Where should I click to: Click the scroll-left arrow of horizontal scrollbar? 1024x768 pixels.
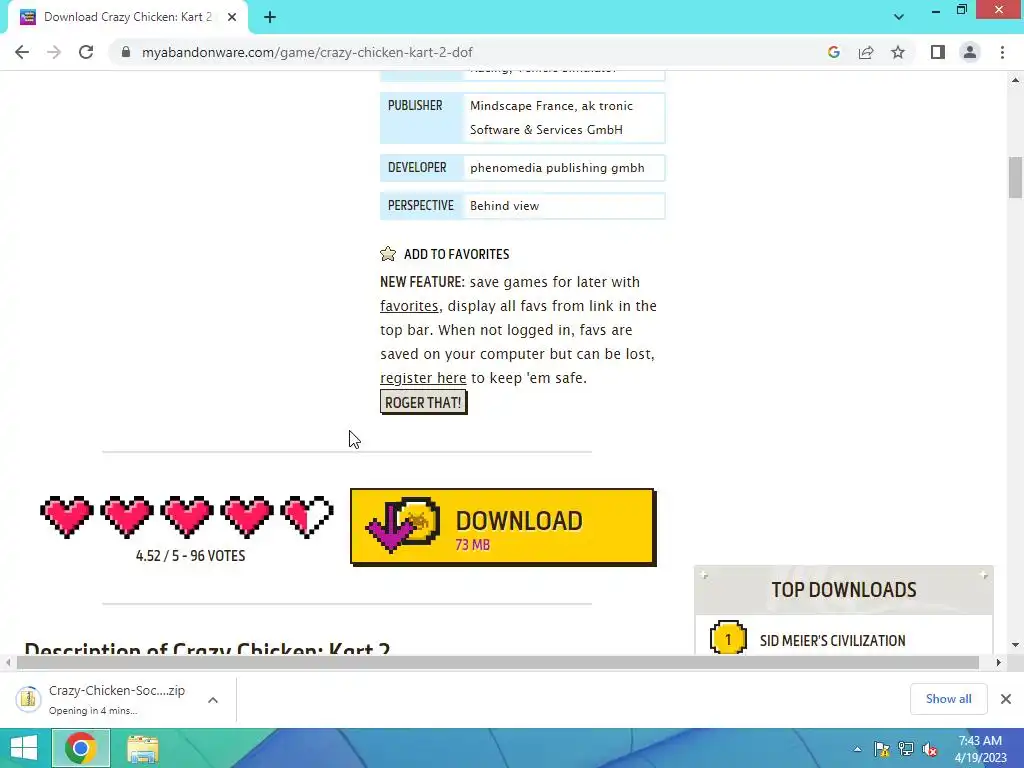(x=8, y=662)
